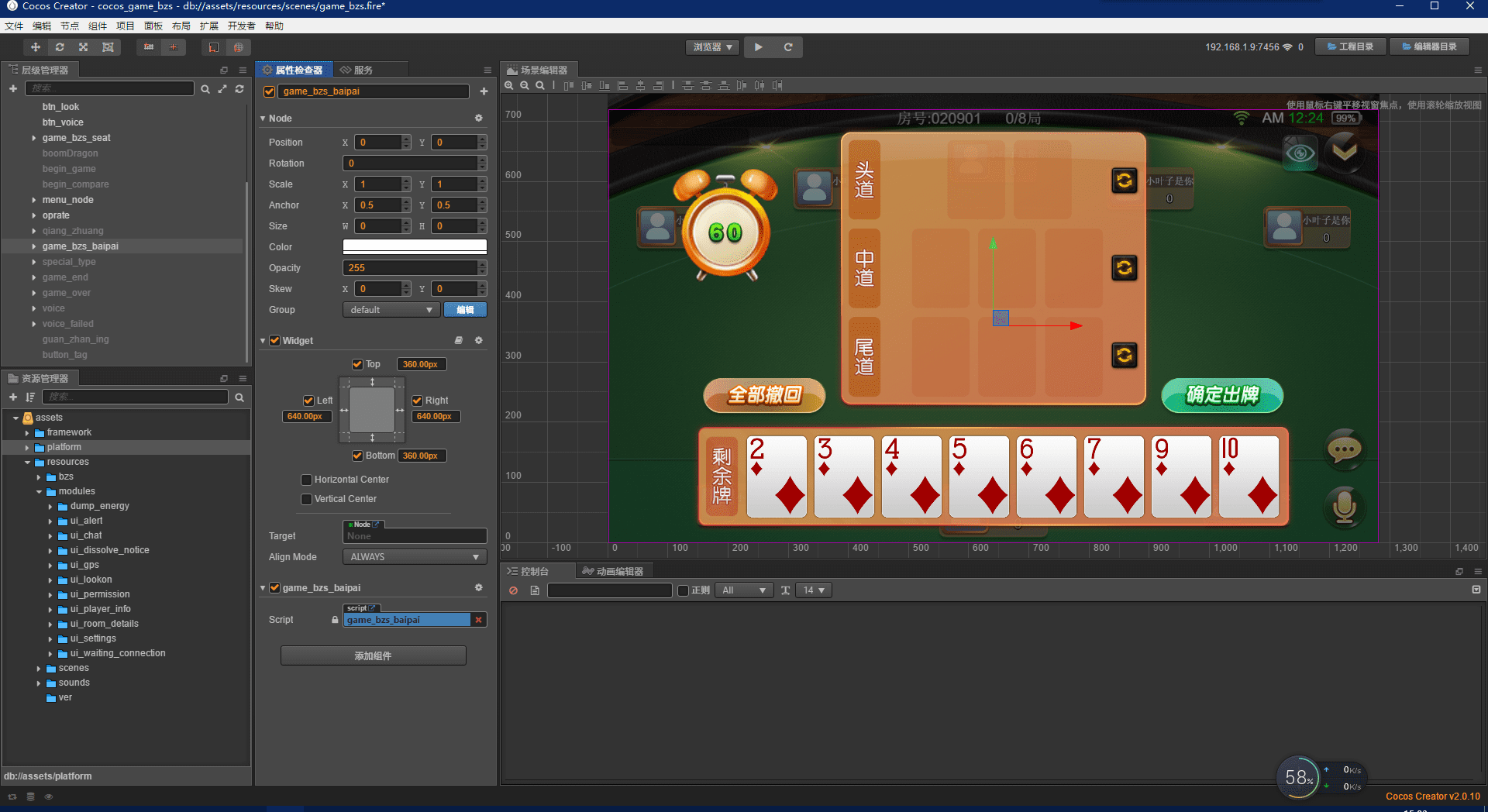Enable Horizontal Center checkbox
Image resolution: width=1488 pixels, height=812 pixels.
coord(307,480)
